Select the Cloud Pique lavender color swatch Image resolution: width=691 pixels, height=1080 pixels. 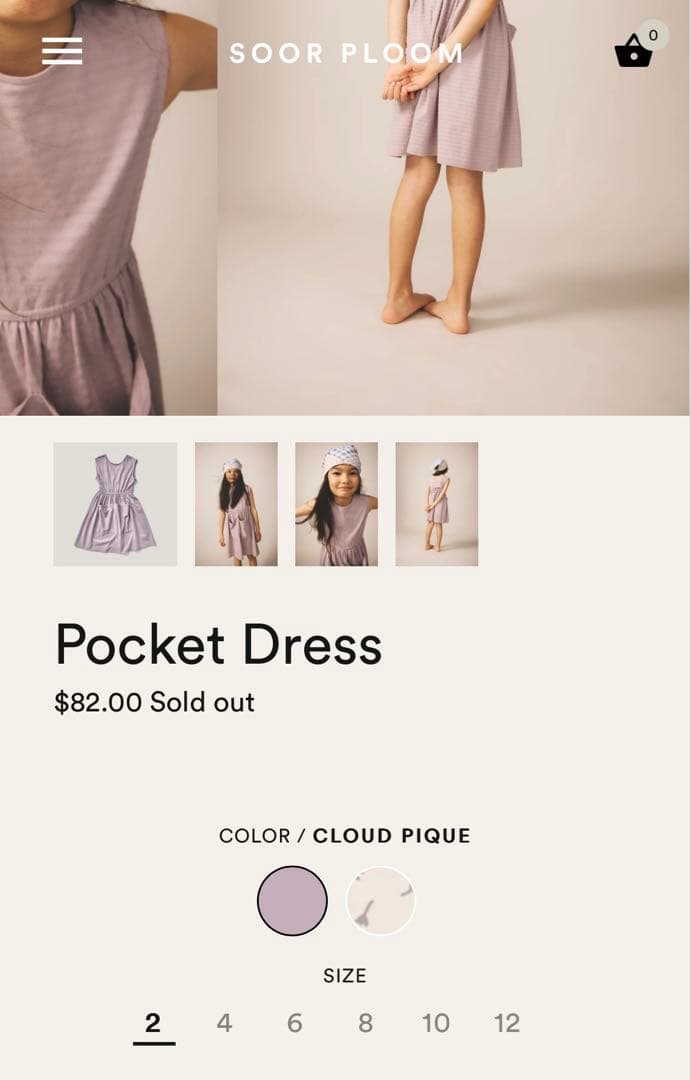292,901
